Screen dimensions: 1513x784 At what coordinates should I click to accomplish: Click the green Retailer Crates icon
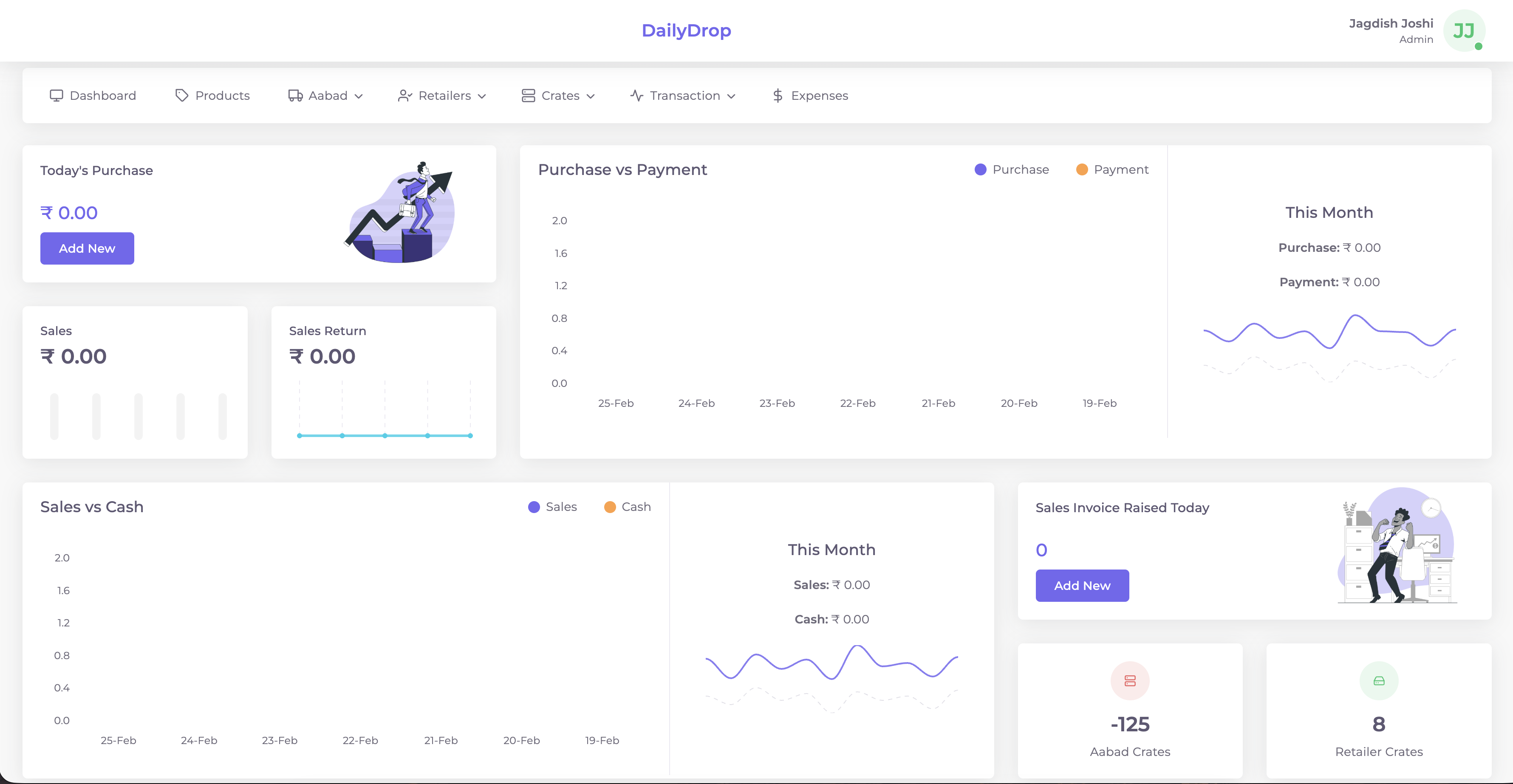point(1378,681)
